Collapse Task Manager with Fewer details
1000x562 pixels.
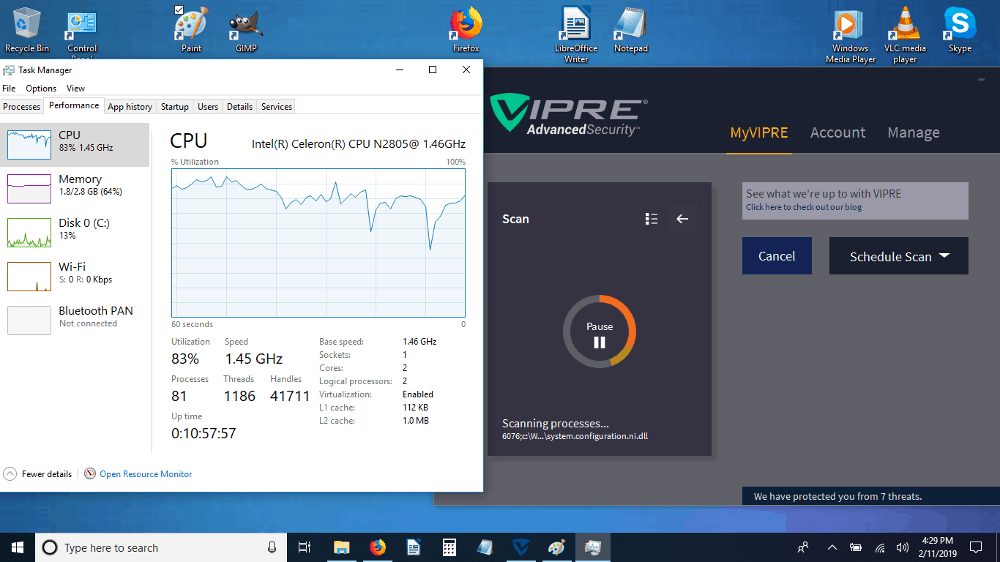(38, 474)
